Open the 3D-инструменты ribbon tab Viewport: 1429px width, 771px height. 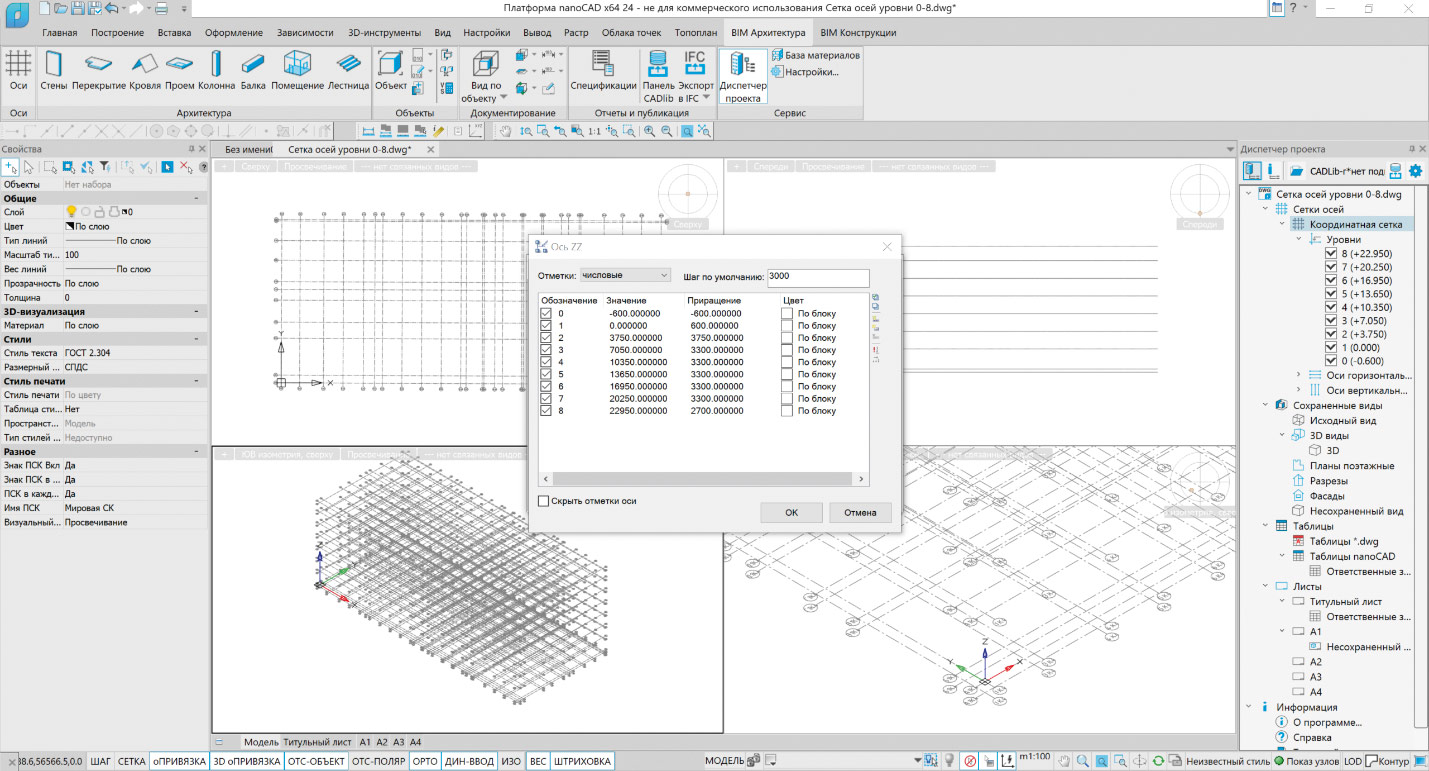click(x=385, y=33)
